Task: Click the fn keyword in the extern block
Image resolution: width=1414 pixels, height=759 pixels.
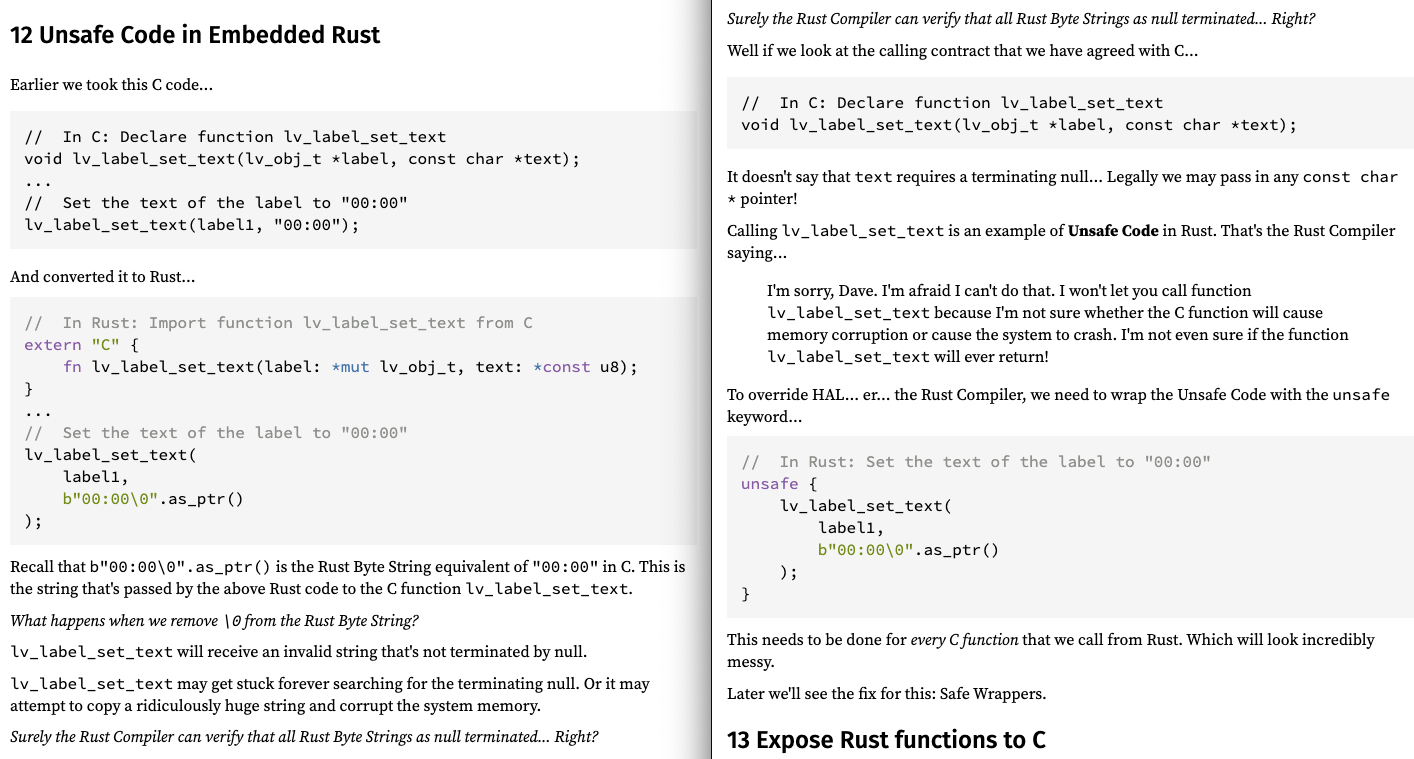Action: tap(72, 367)
